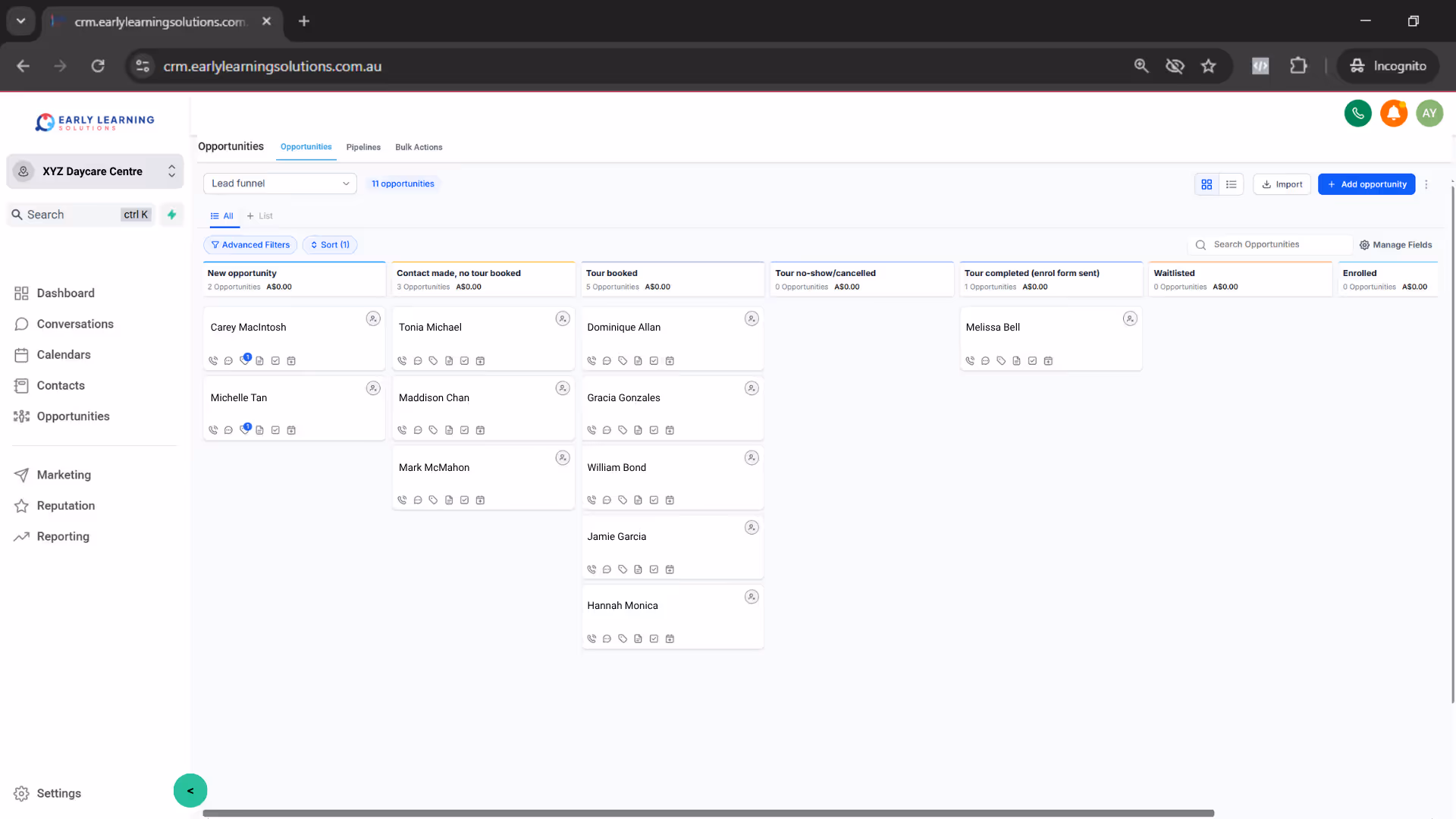The image size is (1456, 819).
Task: Switch to the list view layout
Action: 1232,184
